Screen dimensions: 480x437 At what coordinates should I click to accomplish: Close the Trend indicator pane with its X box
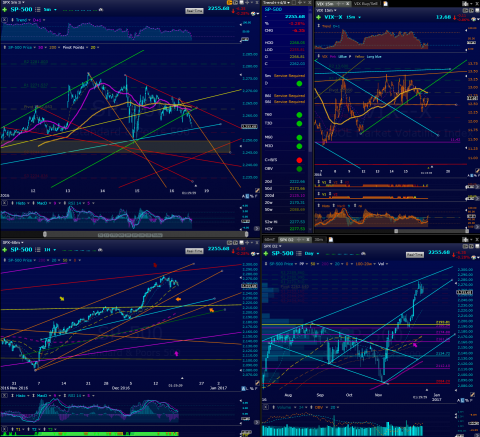pos(4,20)
